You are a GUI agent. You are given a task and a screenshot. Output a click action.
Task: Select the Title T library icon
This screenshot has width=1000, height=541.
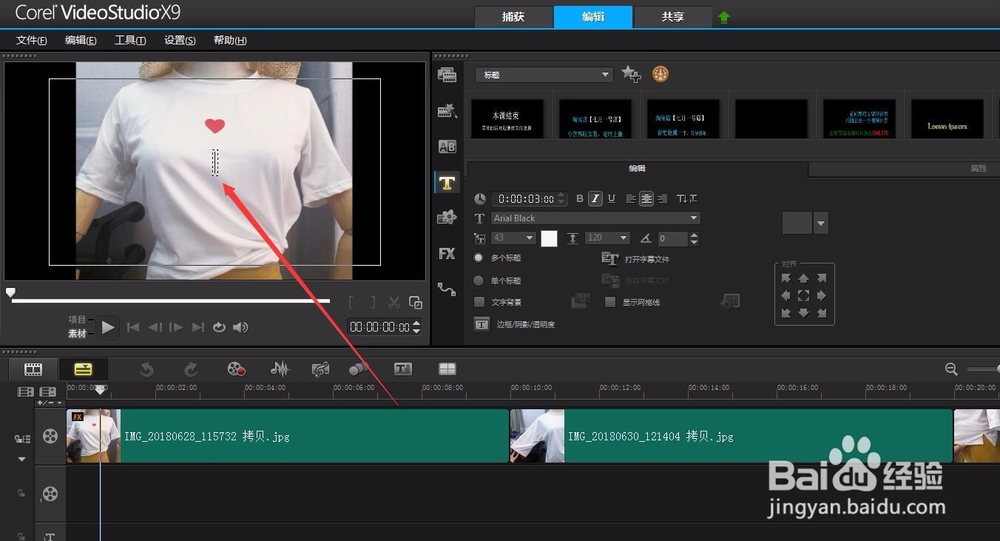[x=446, y=183]
